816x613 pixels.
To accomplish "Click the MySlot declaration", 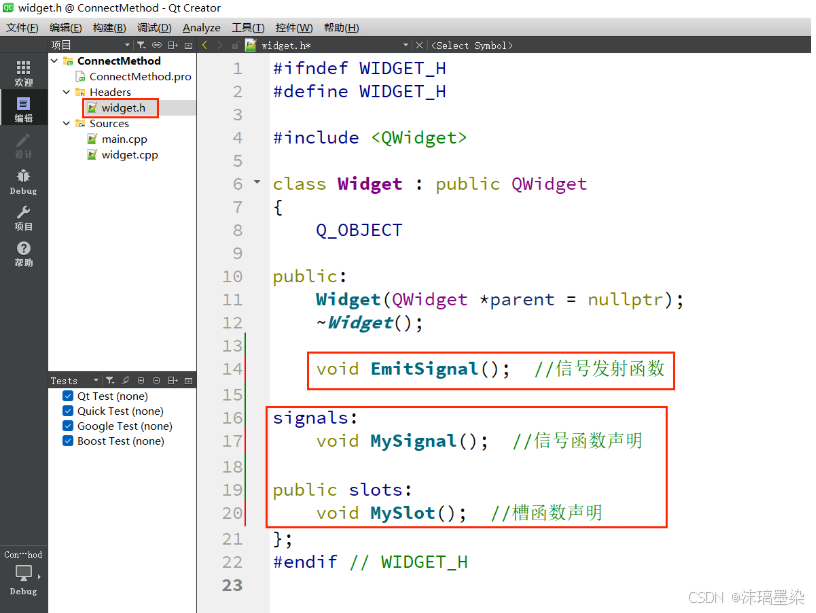I will coord(392,513).
